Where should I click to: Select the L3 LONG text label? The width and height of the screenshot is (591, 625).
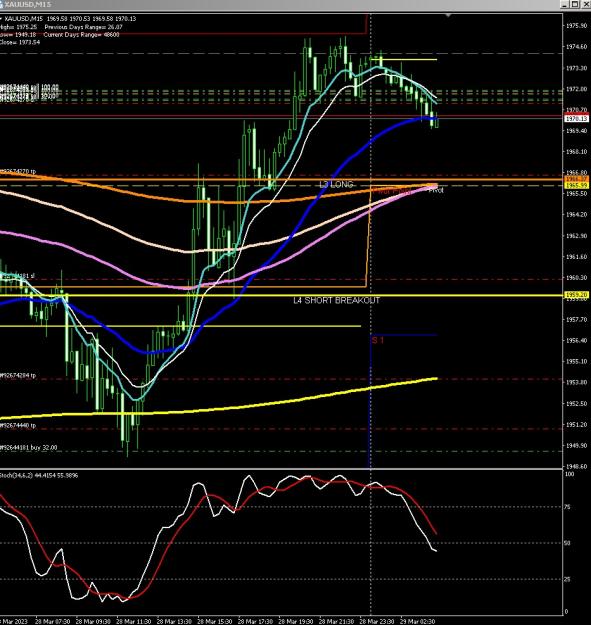click(x=336, y=184)
